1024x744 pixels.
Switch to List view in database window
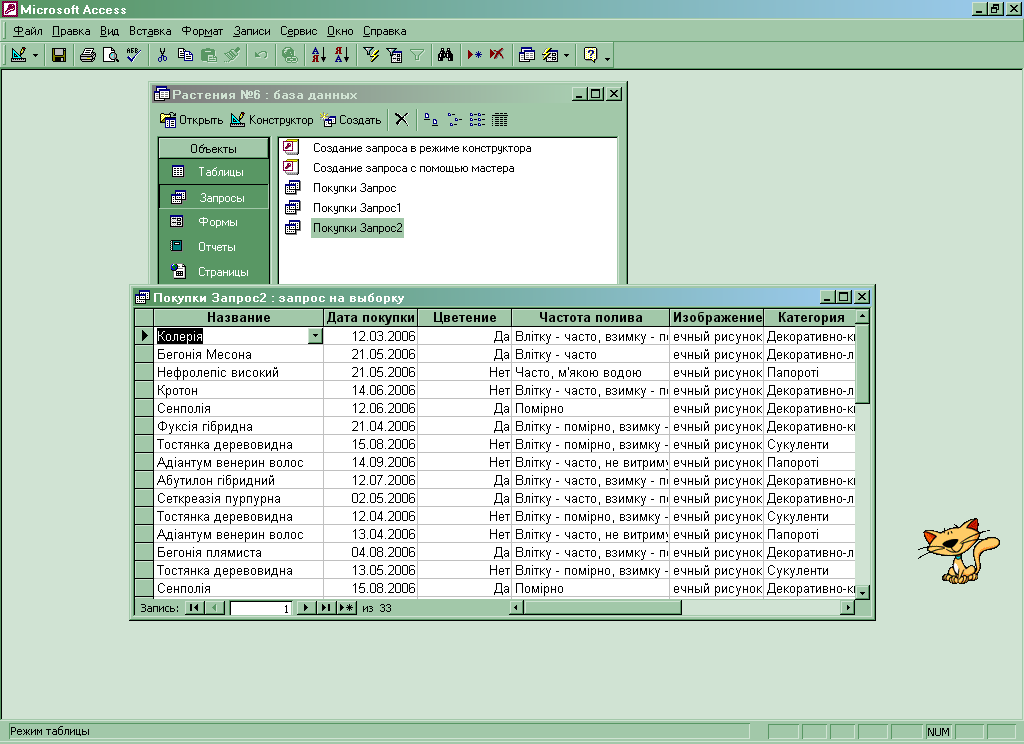pos(477,119)
